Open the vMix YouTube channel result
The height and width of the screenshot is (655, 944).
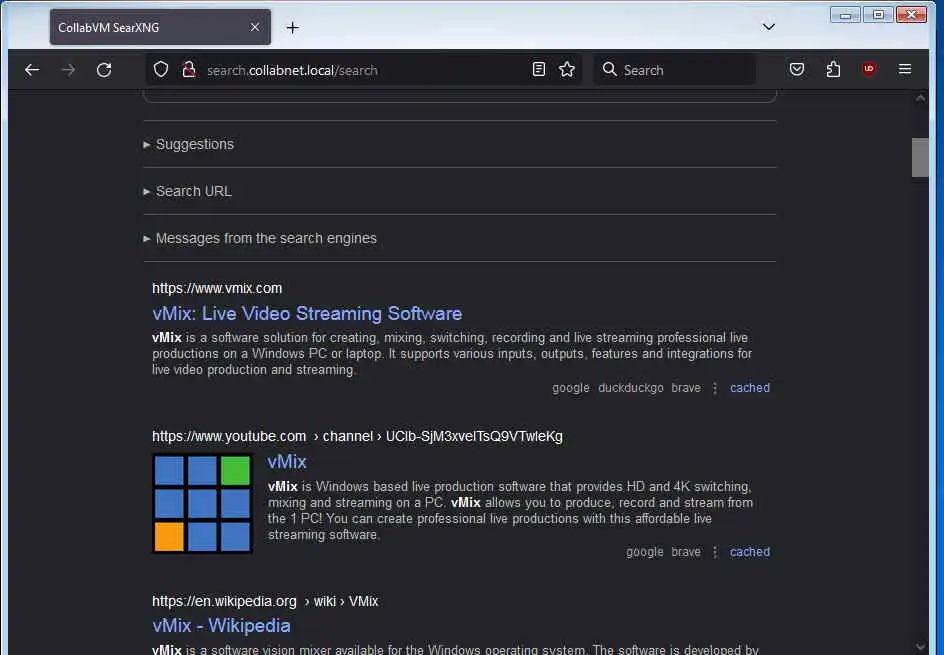click(287, 462)
